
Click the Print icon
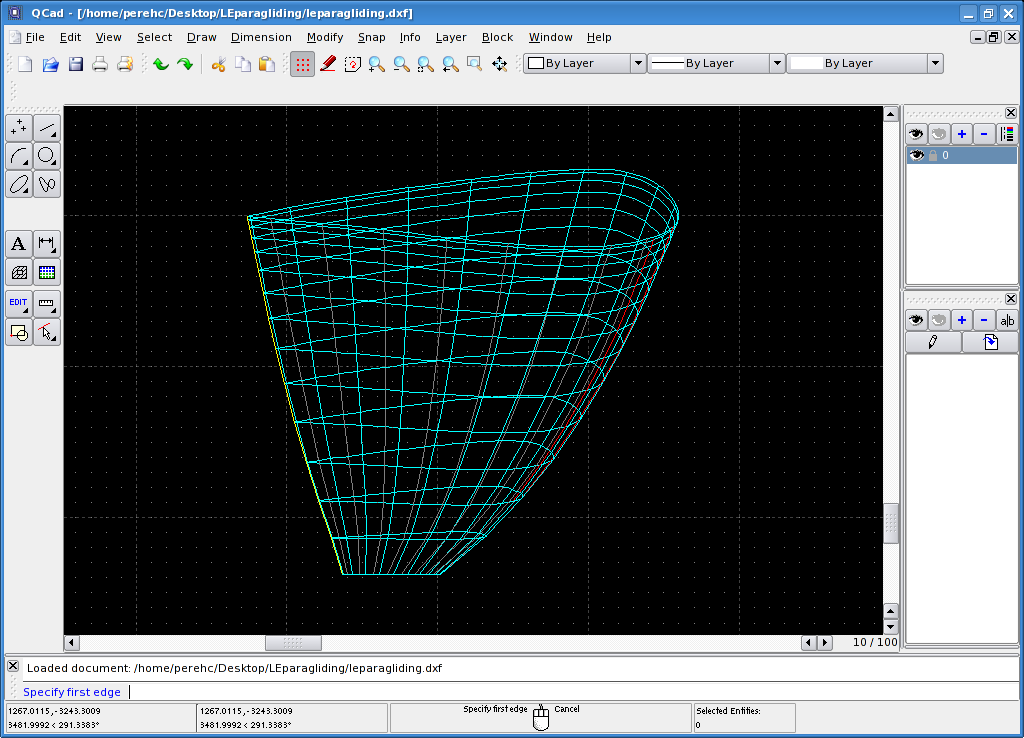pyautogui.click(x=100, y=64)
